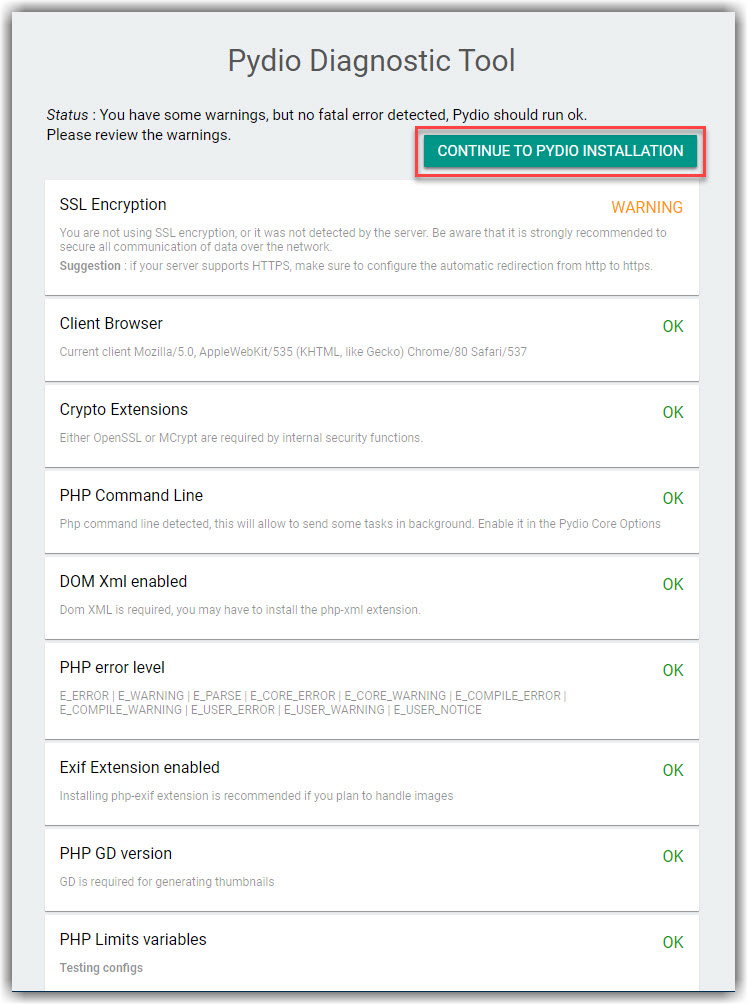Click the OK status for Client Browser
The height and width of the screenshot is (1005, 748).
point(673,326)
